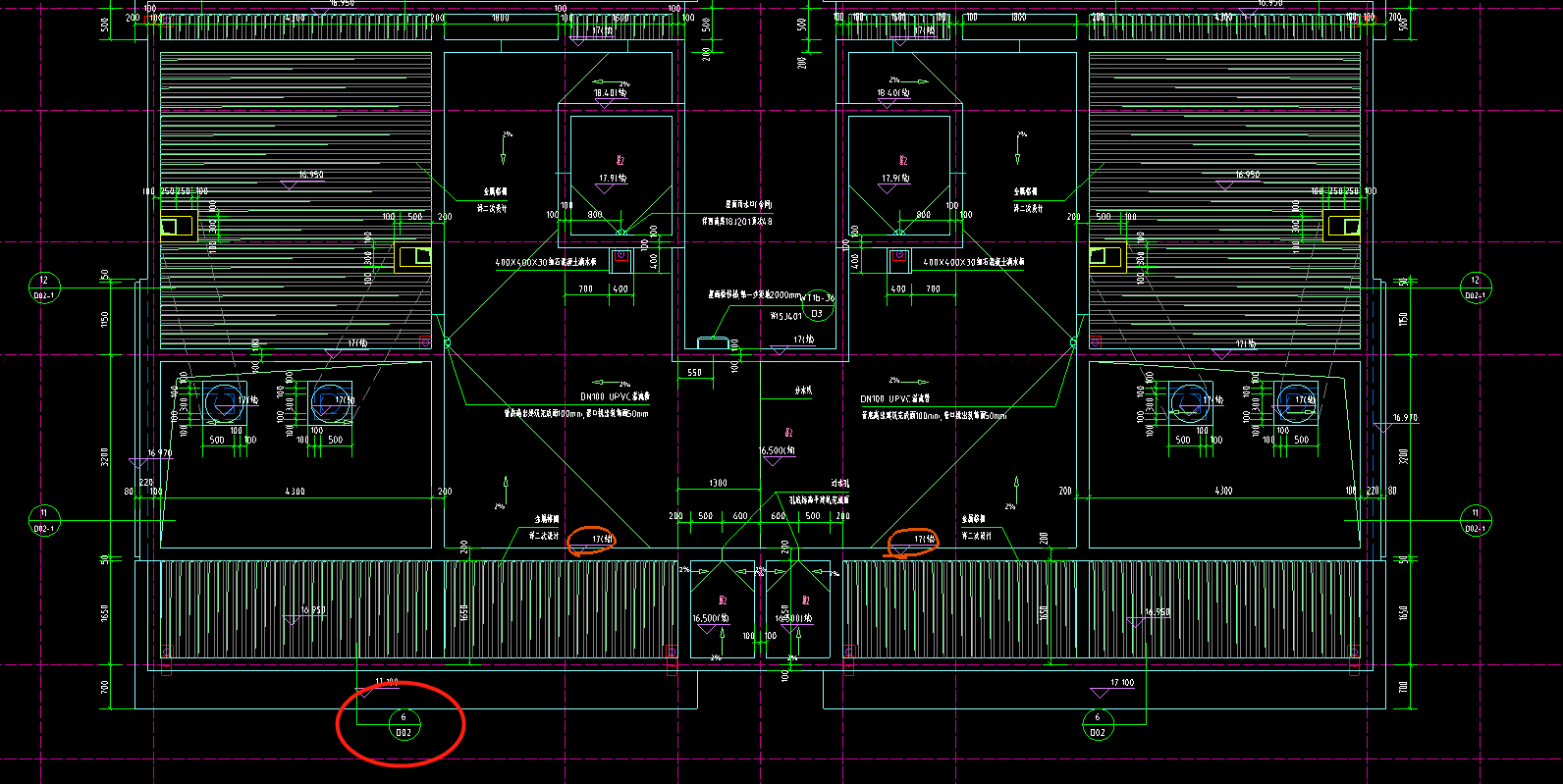
Task: Click lower-left 16.950 elevation label
Action: (312, 610)
